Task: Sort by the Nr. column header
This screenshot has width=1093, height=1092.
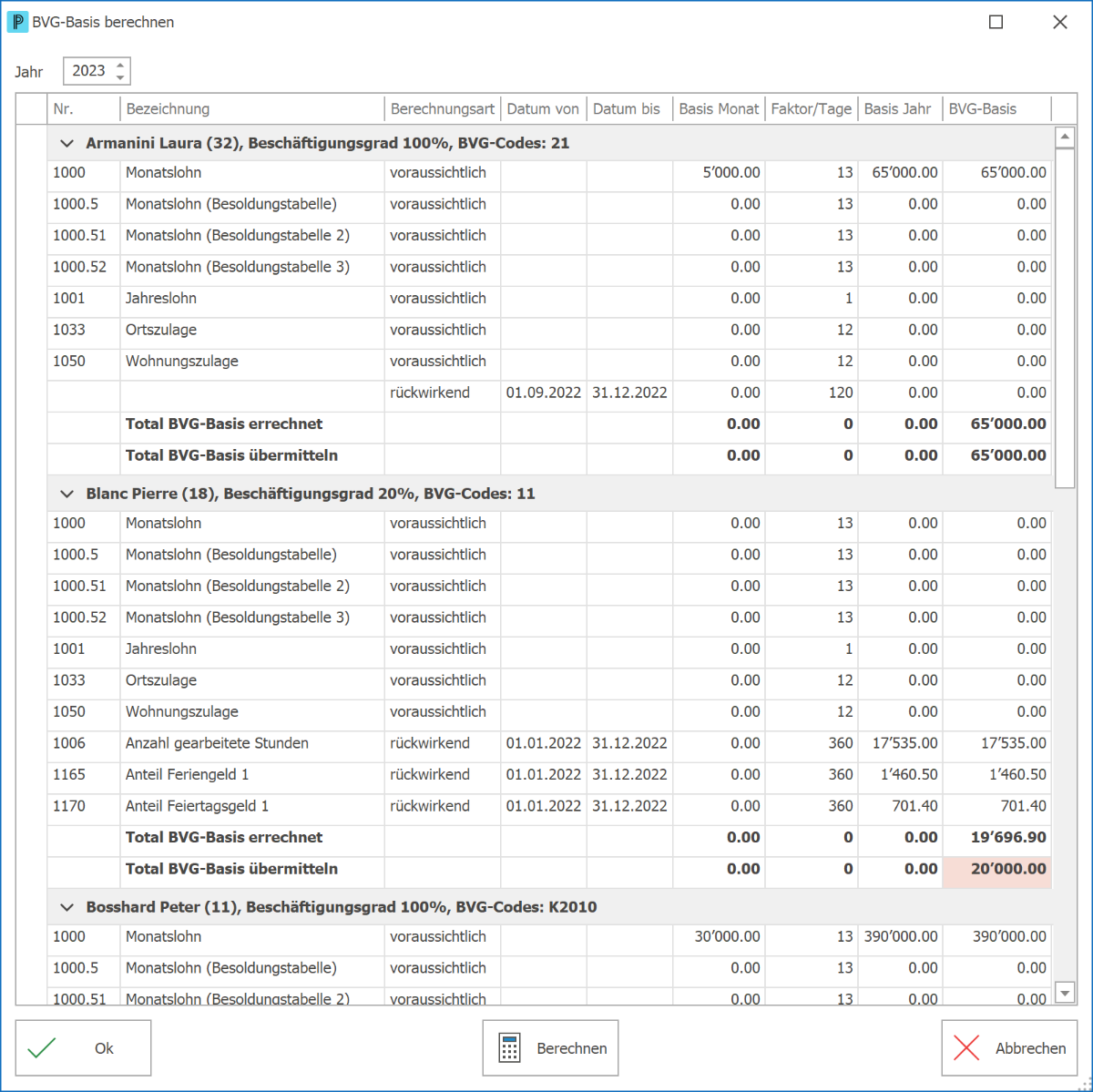Action: point(83,109)
